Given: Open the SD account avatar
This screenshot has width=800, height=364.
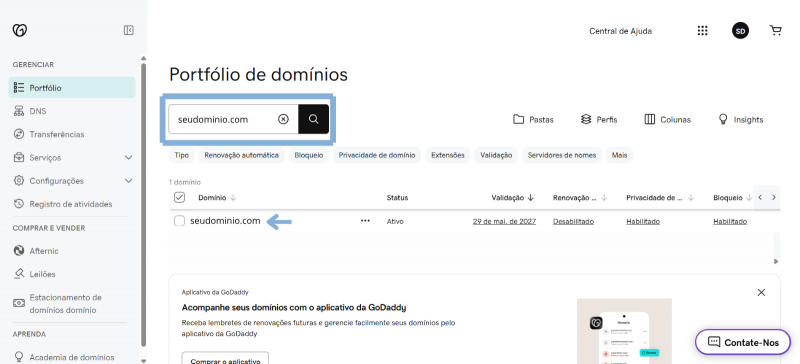Looking at the screenshot, I should coord(740,31).
